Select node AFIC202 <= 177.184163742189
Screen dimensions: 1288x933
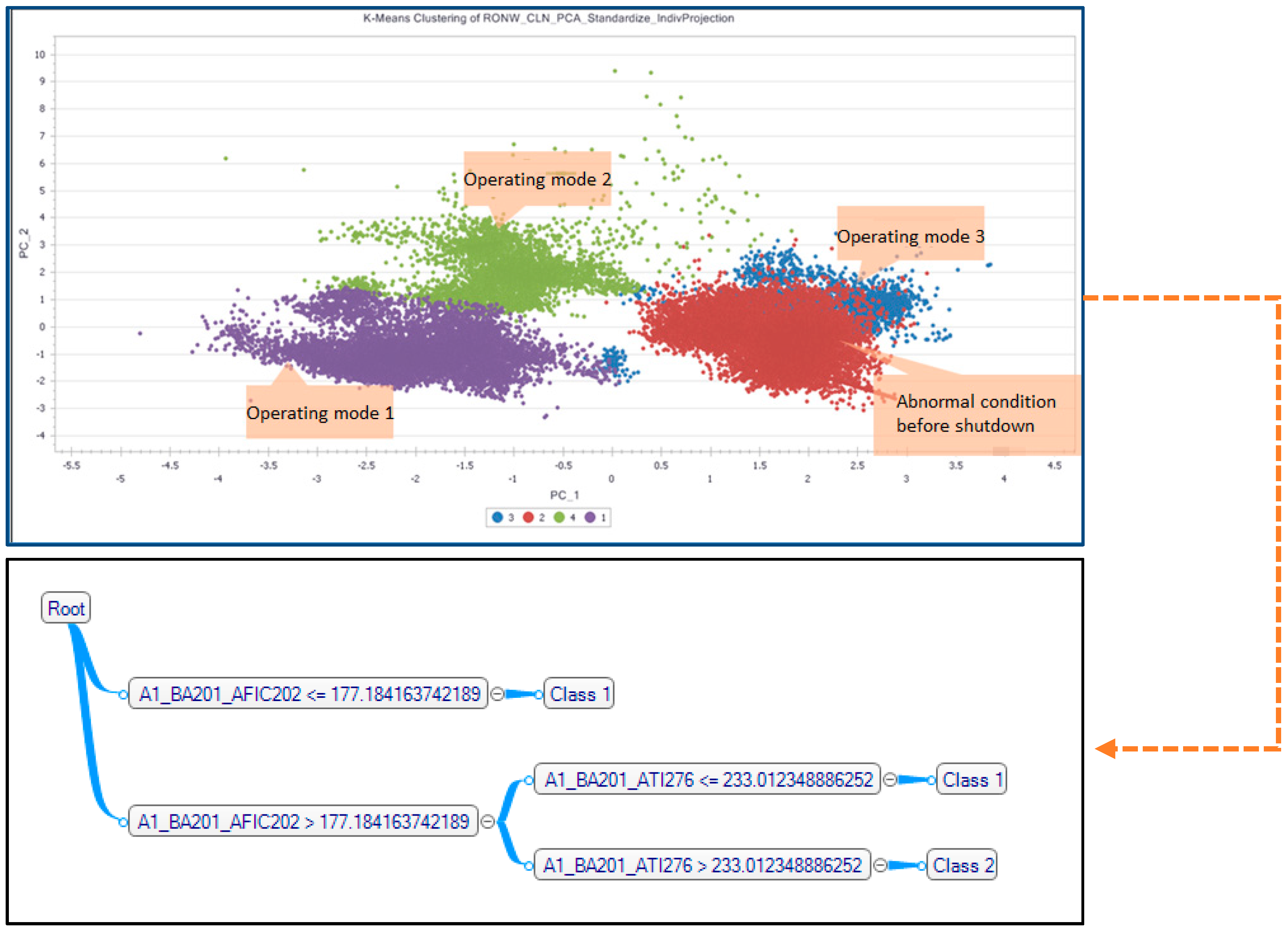click(308, 693)
